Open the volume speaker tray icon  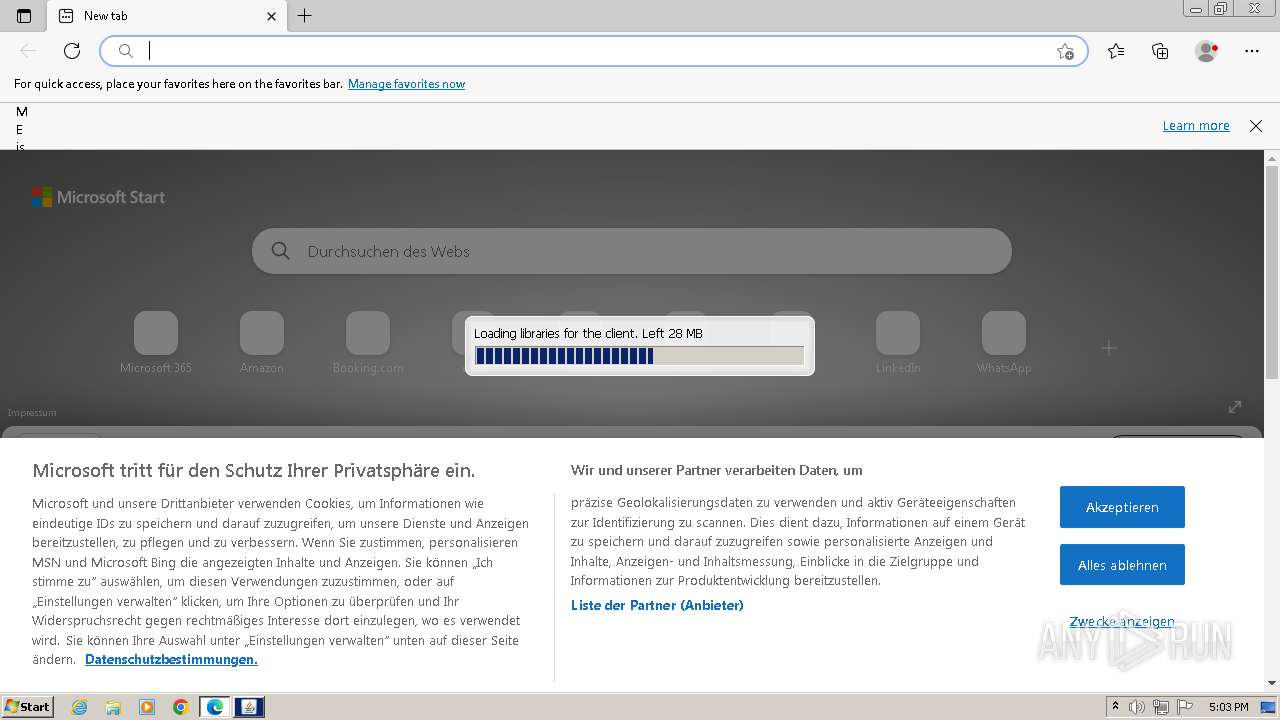tap(1137, 707)
